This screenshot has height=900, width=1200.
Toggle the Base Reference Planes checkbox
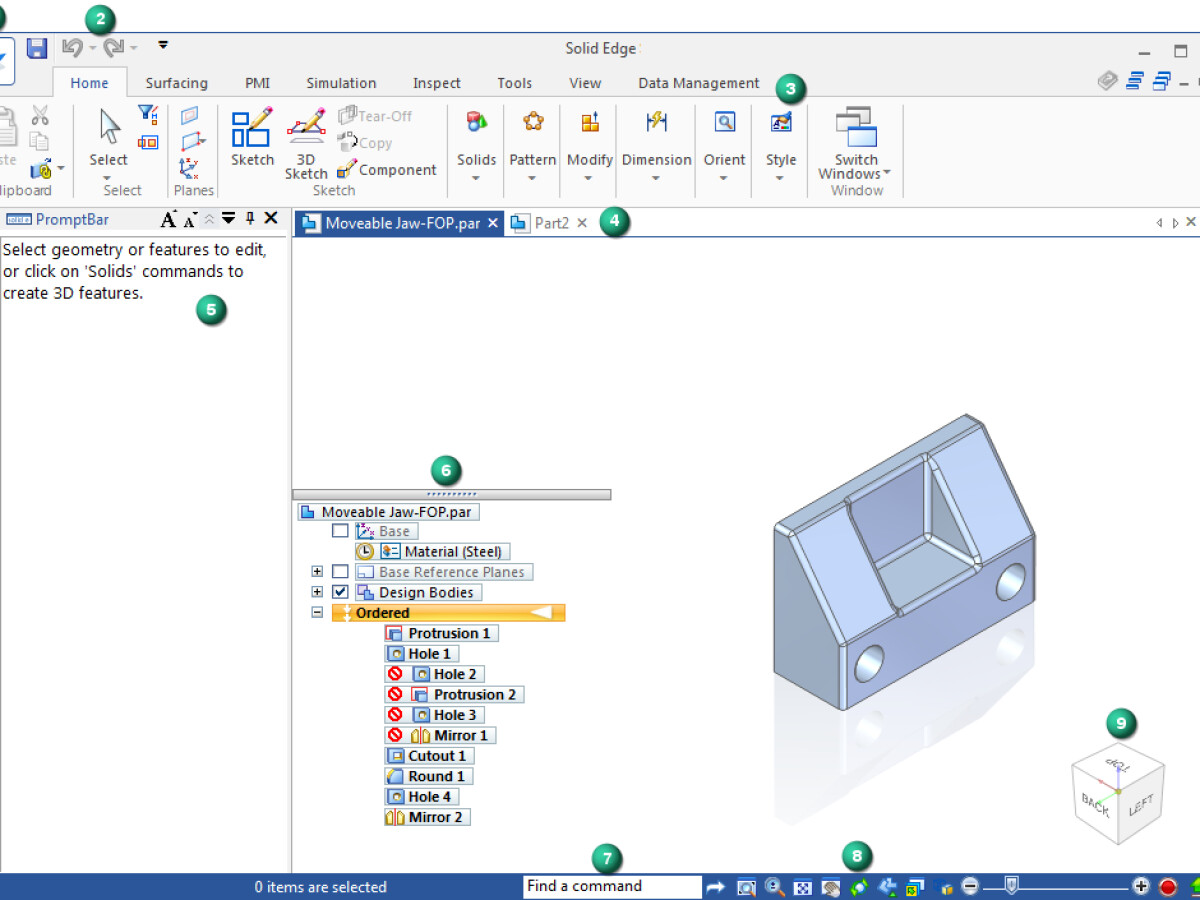tap(340, 572)
